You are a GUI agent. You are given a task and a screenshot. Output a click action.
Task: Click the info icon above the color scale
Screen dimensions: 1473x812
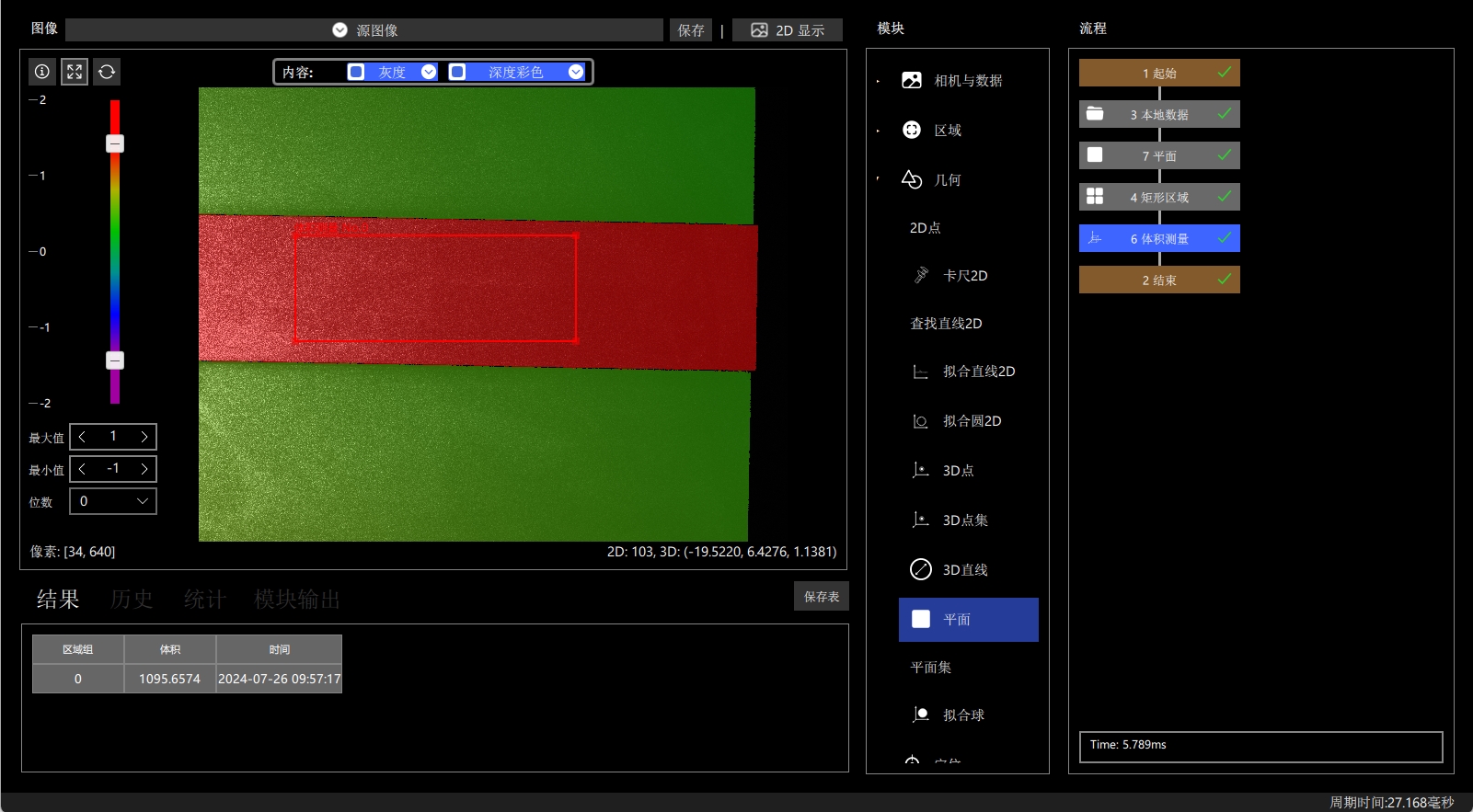coord(42,72)
